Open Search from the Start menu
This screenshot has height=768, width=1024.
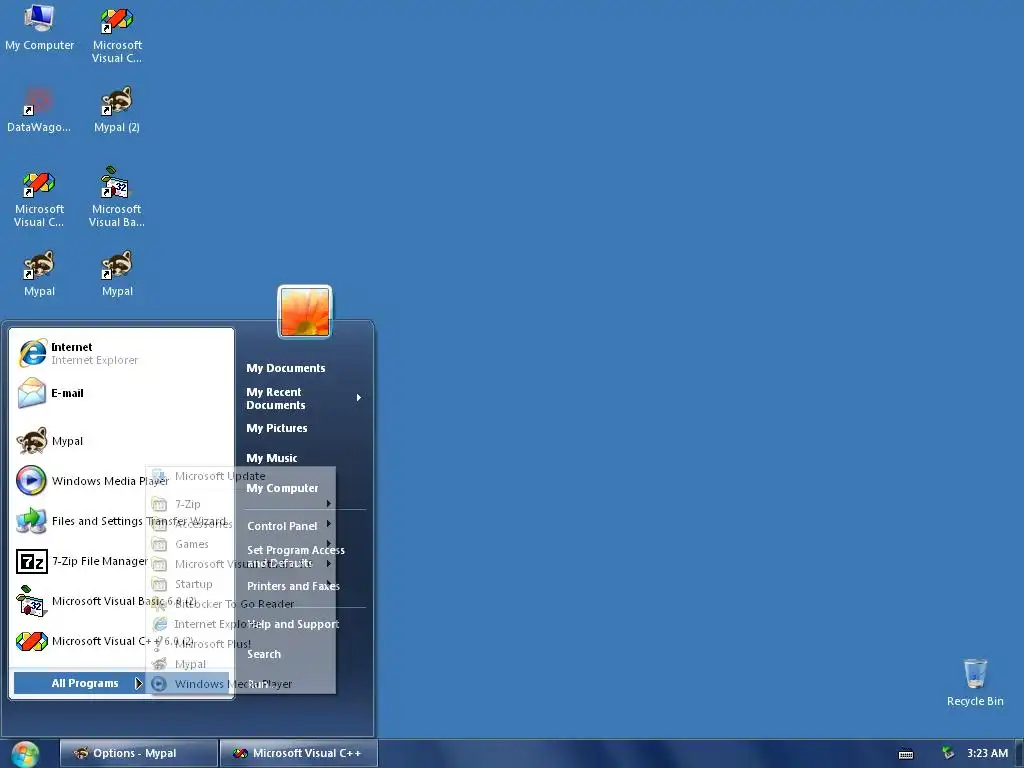pyautogui.click(x=264, y=654)
